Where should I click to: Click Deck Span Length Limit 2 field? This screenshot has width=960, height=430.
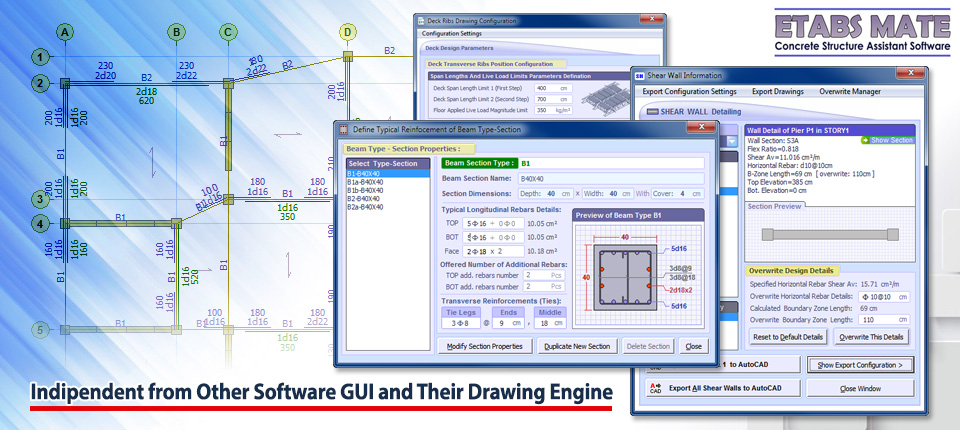pyautogui.click(x=553, y=99)
